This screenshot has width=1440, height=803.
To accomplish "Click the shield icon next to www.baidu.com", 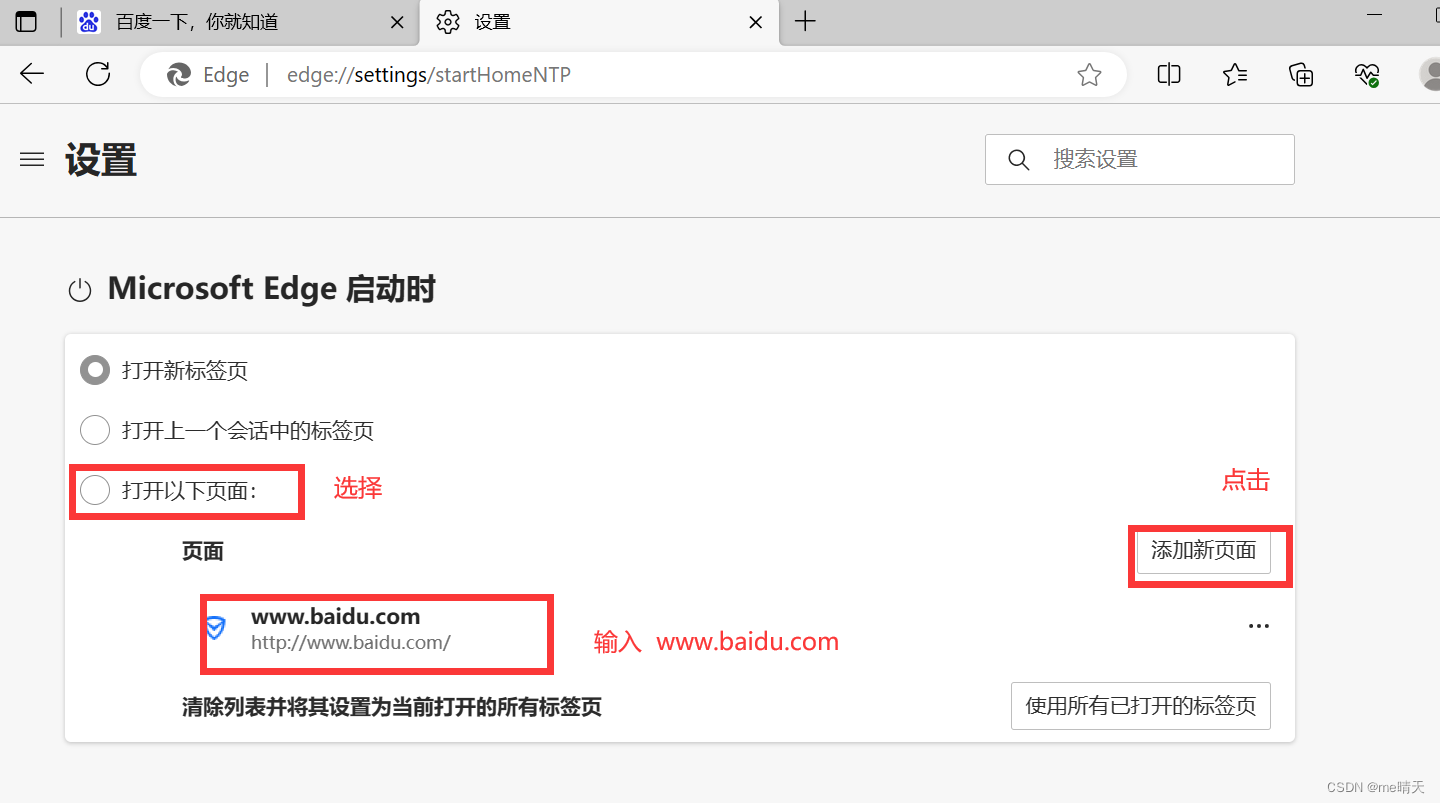I will tap(216, 630).
